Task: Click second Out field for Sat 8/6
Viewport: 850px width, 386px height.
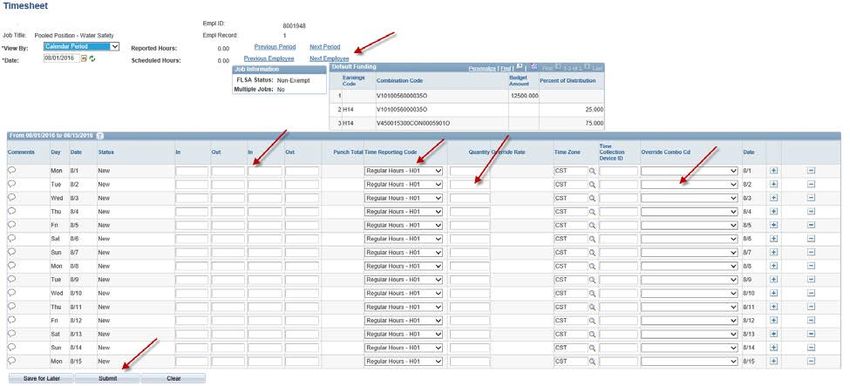Action: (302, 239)
